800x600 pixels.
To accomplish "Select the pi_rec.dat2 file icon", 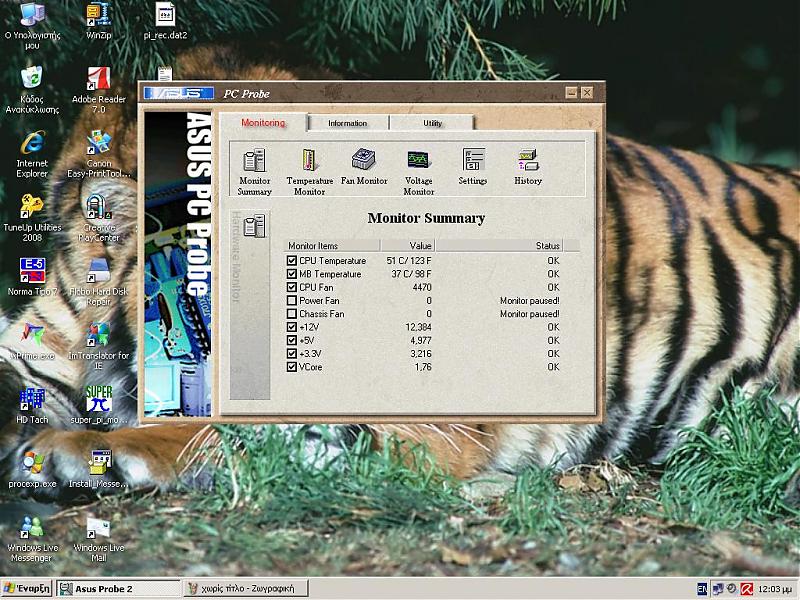I will tap(165, 21).
